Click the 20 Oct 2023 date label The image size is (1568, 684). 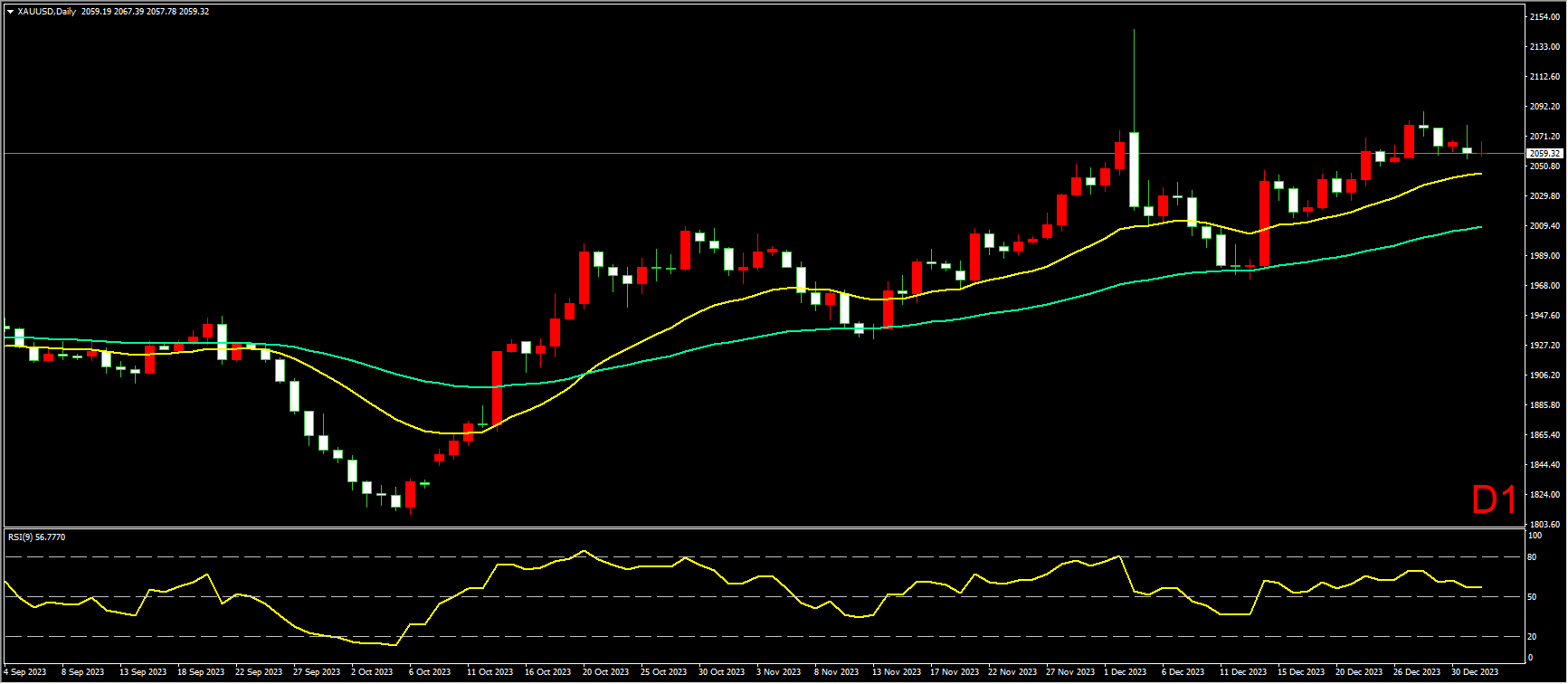point(605,672)
